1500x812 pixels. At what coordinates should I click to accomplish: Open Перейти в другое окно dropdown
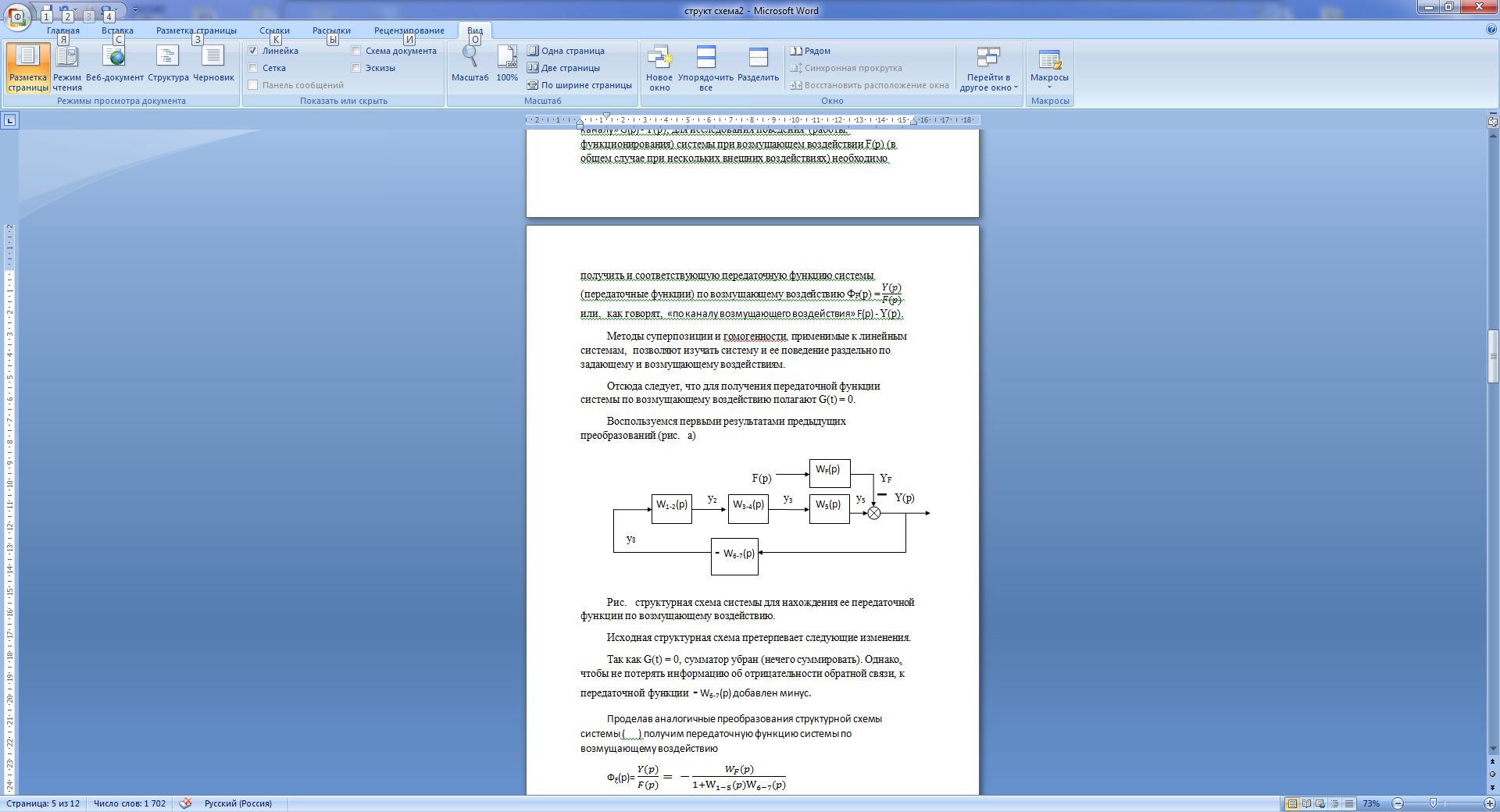point(988,68)
